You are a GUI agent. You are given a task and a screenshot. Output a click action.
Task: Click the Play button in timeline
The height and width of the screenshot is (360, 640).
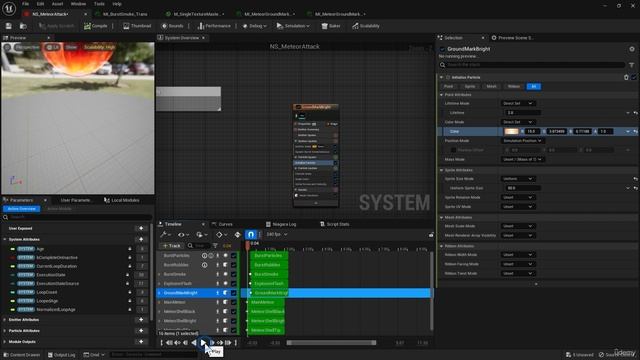(x=203, y=342)
